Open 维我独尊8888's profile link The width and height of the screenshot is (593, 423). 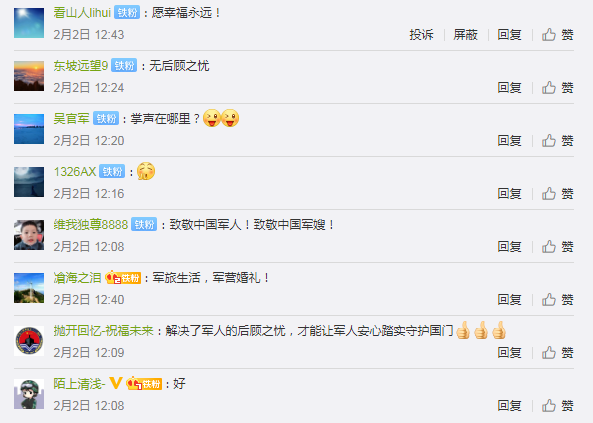pyautogui.click(x=91, y=225)
